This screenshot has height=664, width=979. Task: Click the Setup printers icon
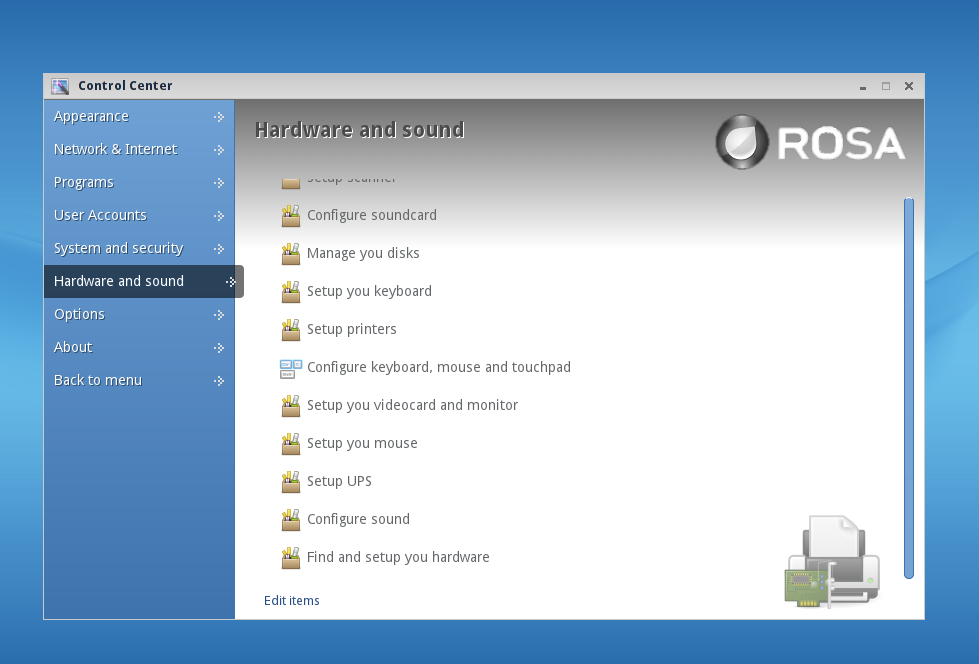(291, 330)
